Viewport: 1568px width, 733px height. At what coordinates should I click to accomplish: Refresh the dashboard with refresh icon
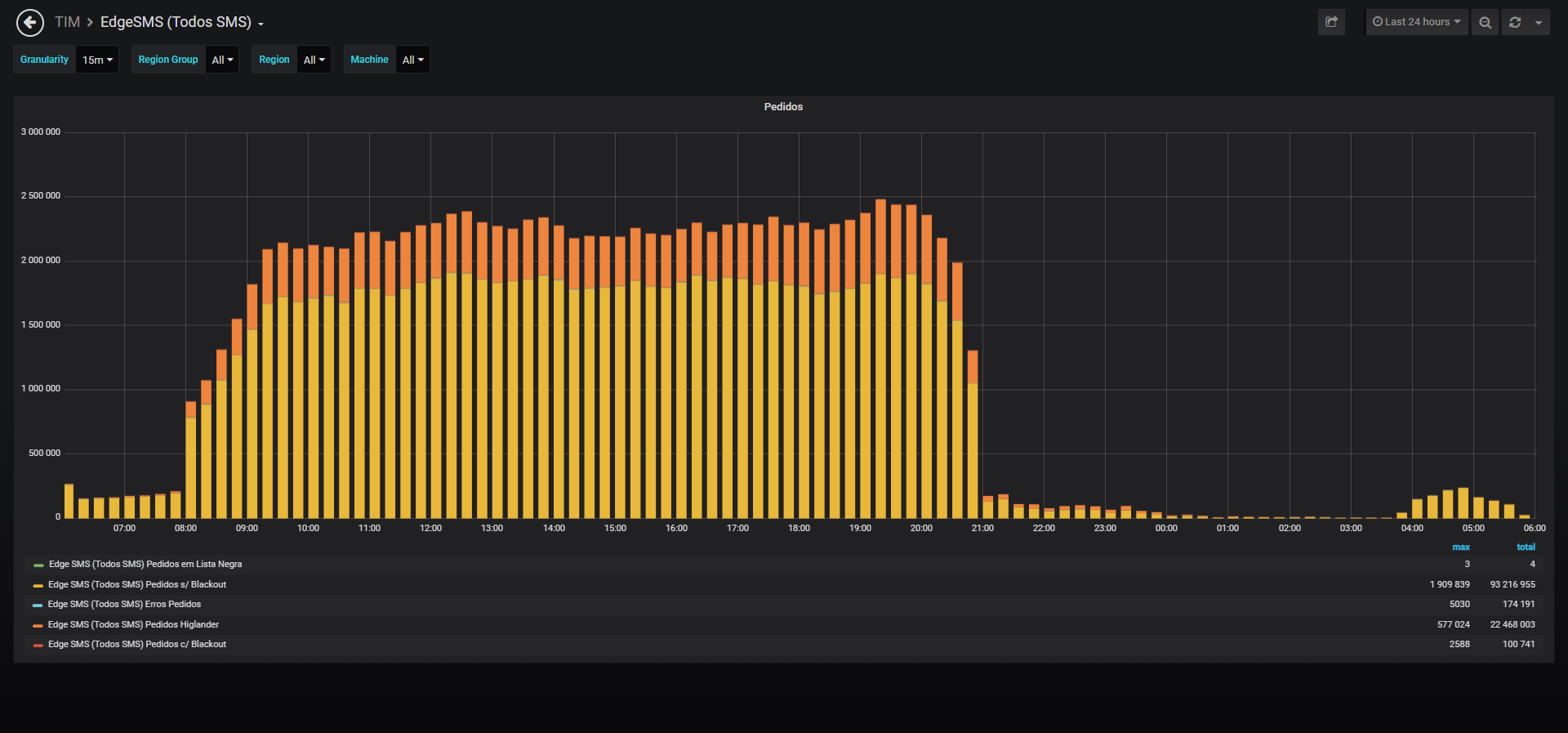1515,22
